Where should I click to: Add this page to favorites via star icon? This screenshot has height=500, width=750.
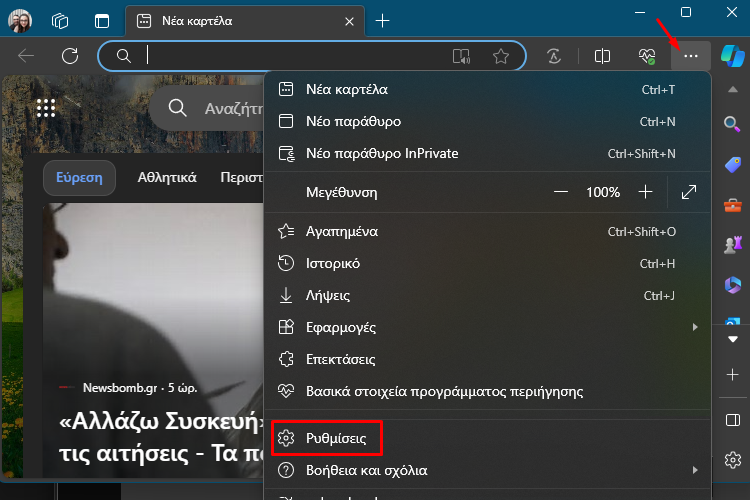tap(501, 56)
